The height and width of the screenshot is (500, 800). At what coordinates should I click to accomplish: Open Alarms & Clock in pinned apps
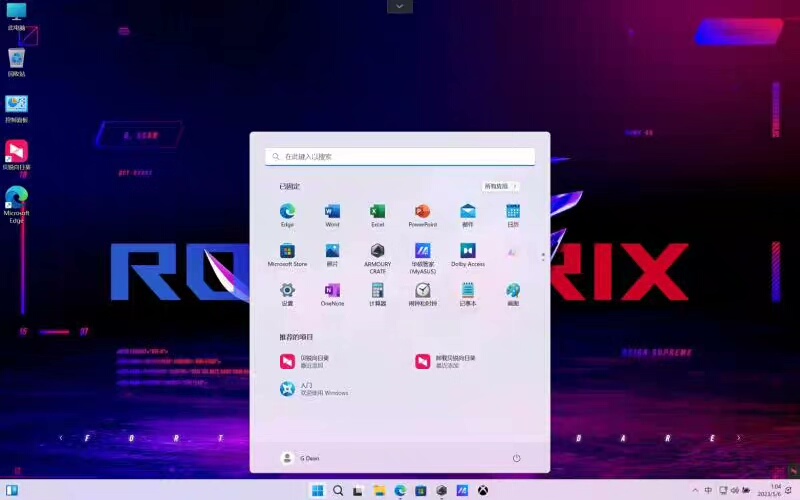click(x=422, y=294)
